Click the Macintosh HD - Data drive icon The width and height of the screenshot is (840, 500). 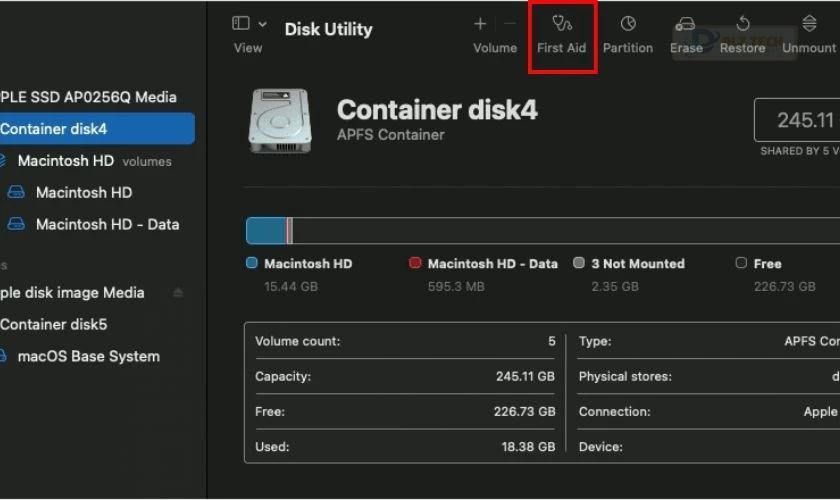(x=16, y=224)
